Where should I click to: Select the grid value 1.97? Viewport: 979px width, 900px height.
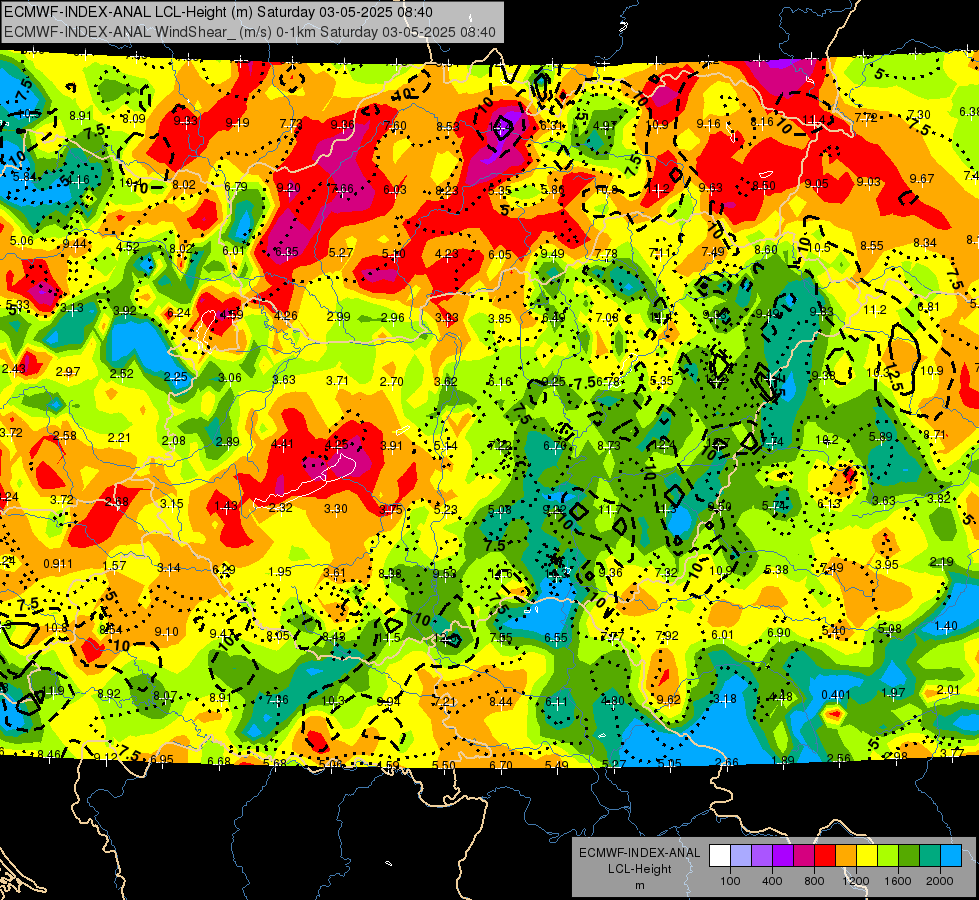pos(893,692)
